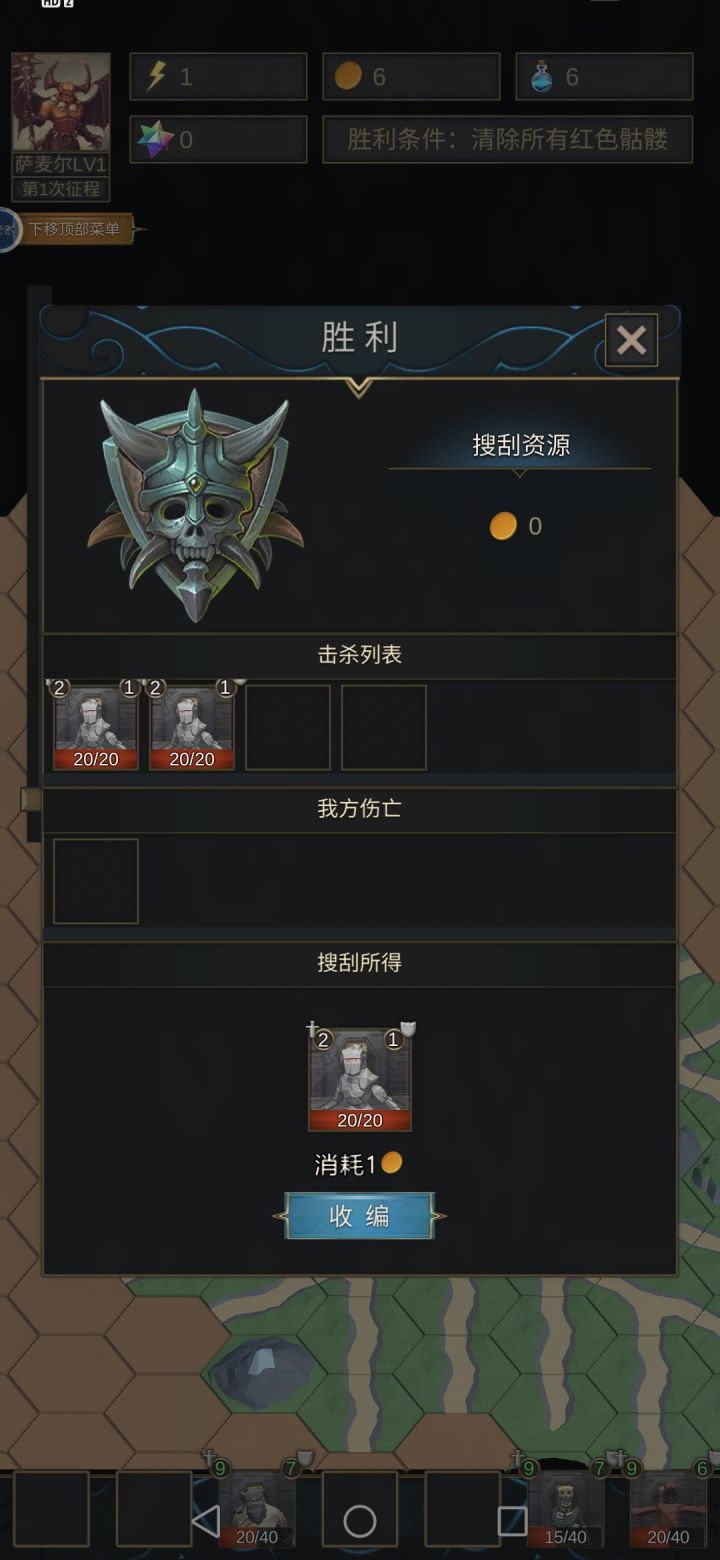Click the 第1次征程 expedition label

(x=61, y=189)
